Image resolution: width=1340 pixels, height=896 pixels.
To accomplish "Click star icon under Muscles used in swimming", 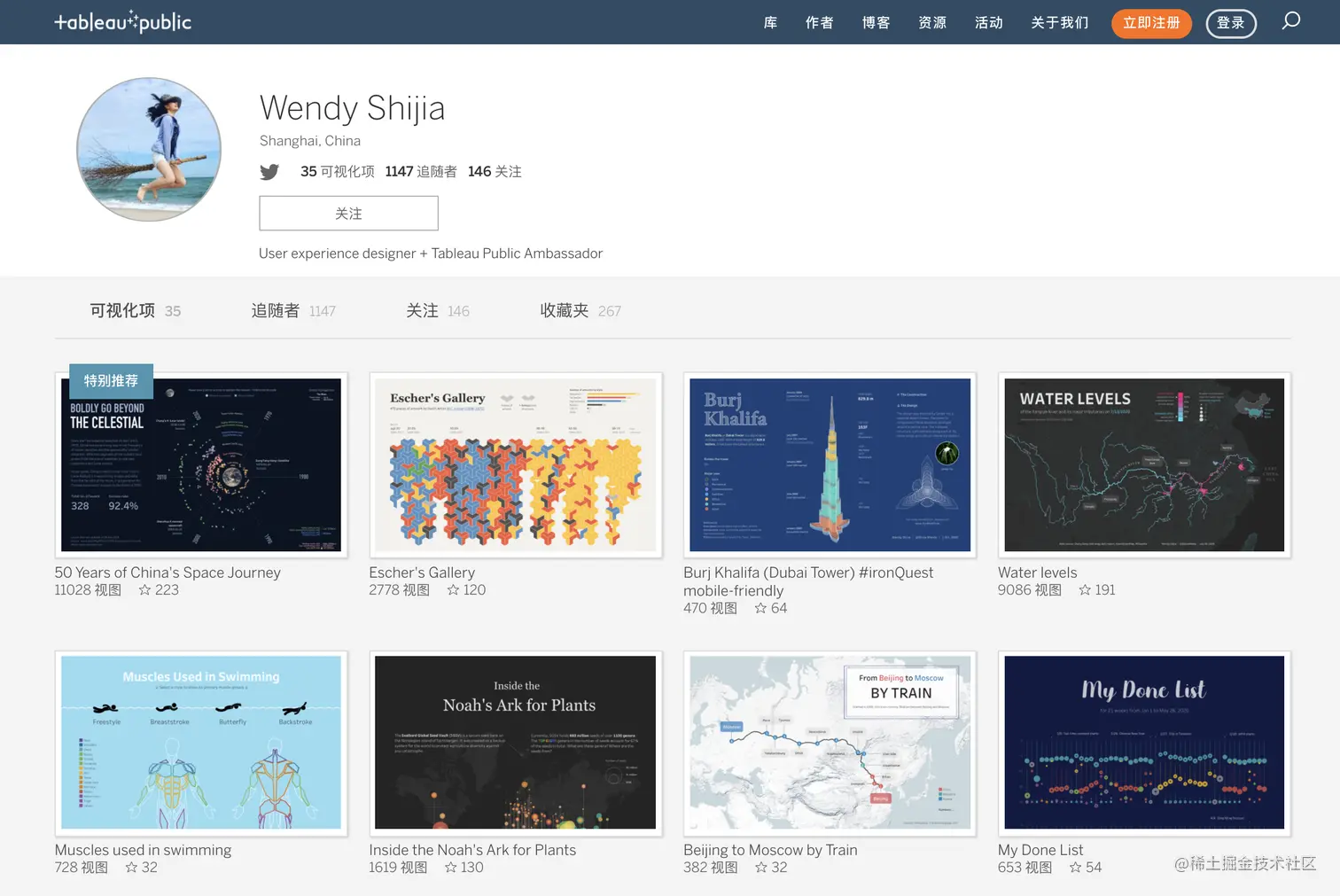I will 131,868.
